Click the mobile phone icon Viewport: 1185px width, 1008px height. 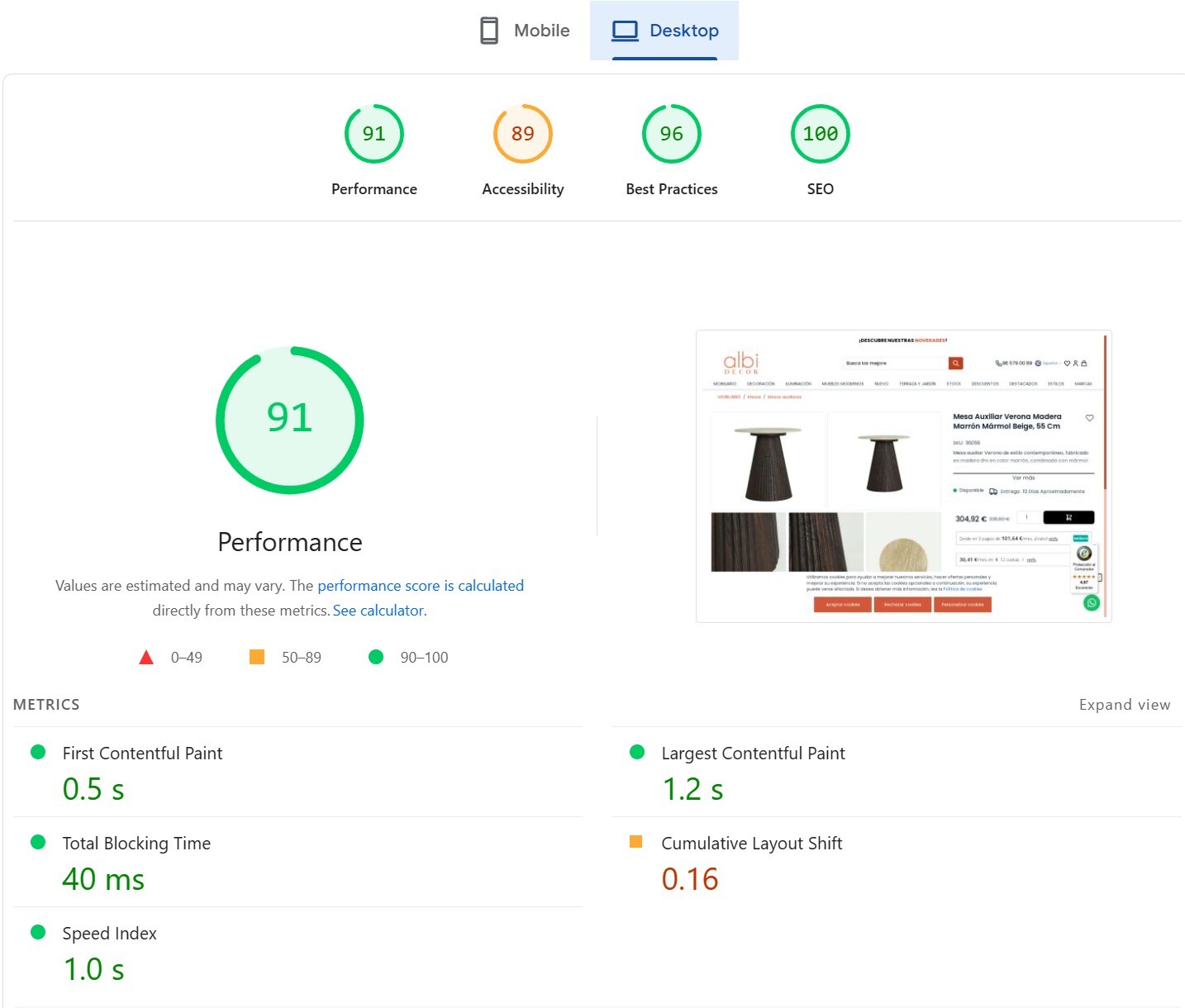489,31
